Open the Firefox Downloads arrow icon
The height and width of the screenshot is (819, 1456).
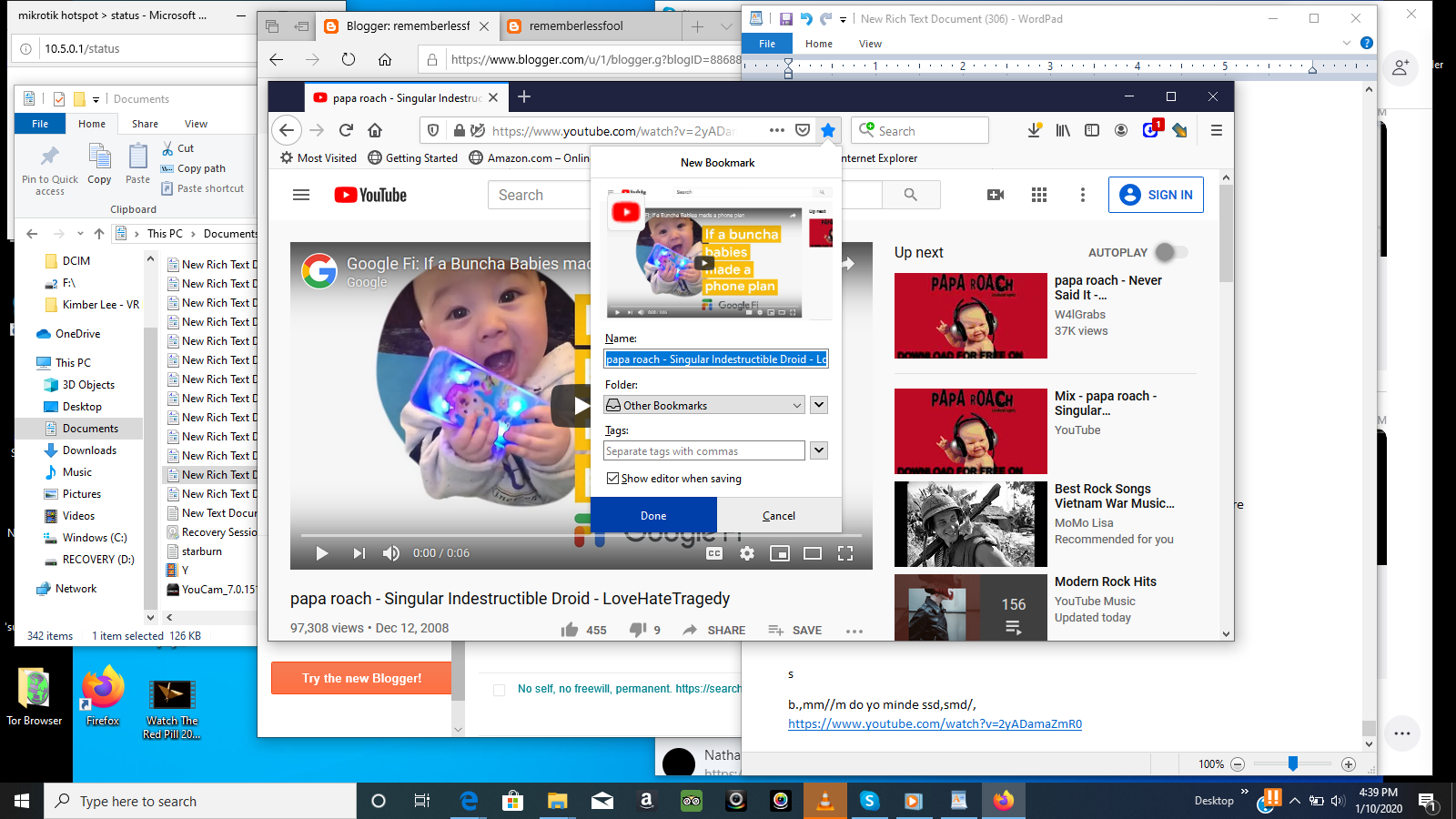pyautogui.click(x=1034, y=130)
